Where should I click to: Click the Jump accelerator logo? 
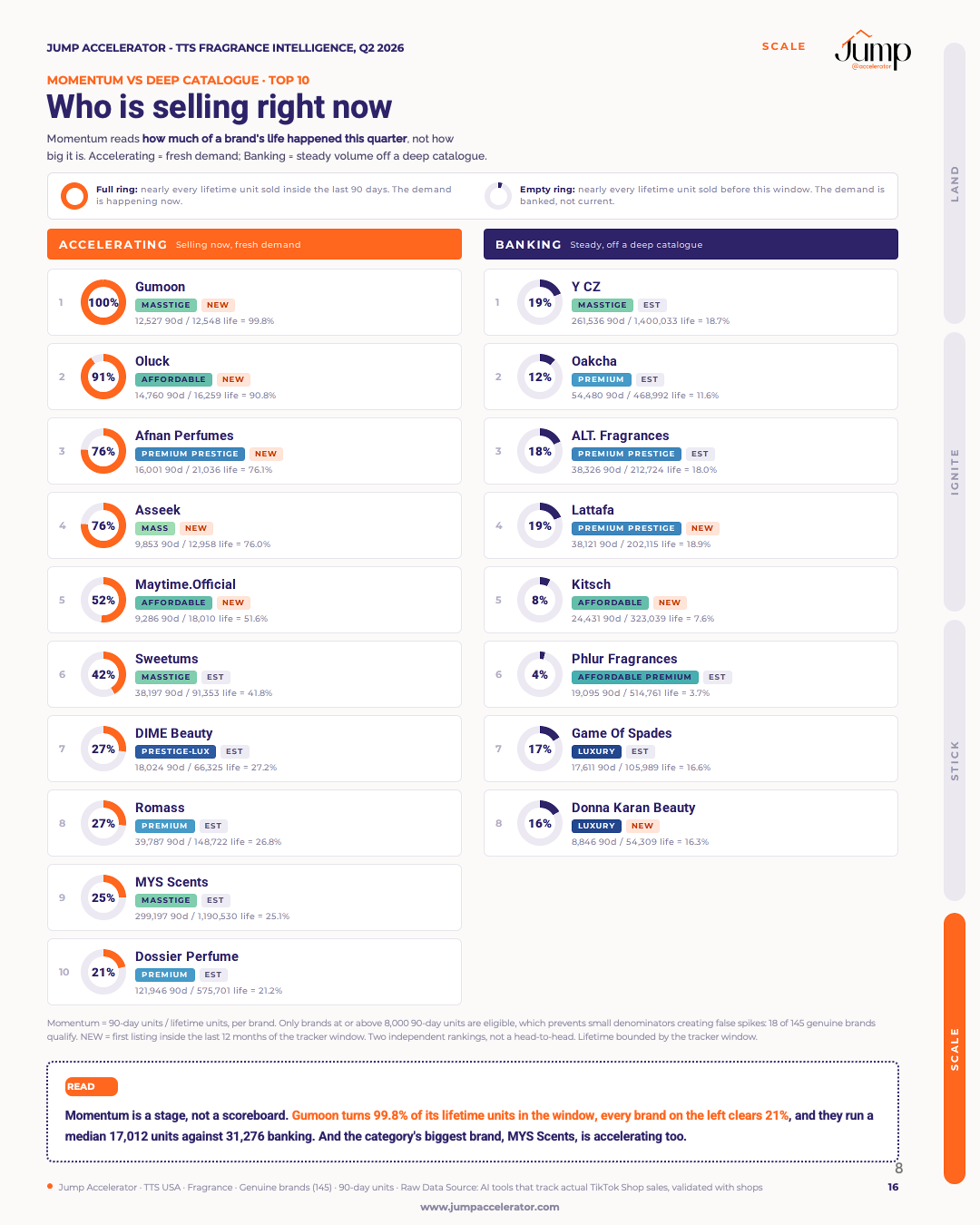873,50
